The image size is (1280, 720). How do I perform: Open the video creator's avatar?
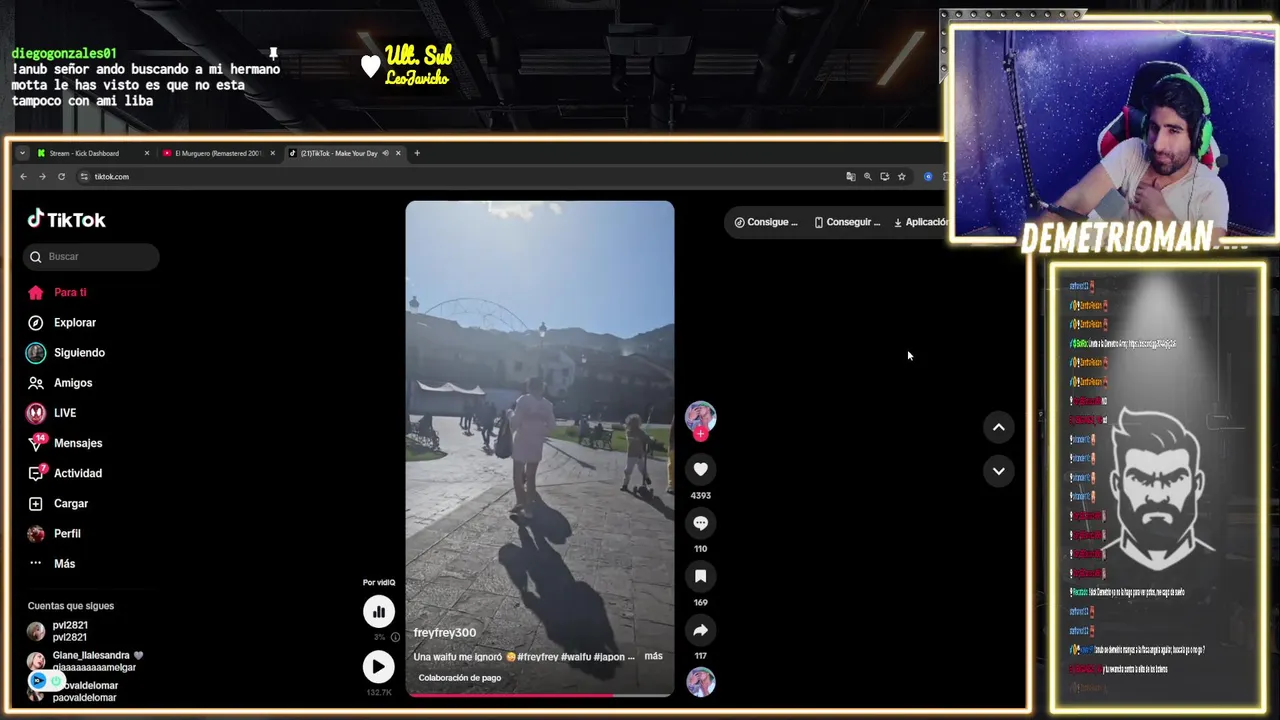pyautogui.click(x=700, y=416)
